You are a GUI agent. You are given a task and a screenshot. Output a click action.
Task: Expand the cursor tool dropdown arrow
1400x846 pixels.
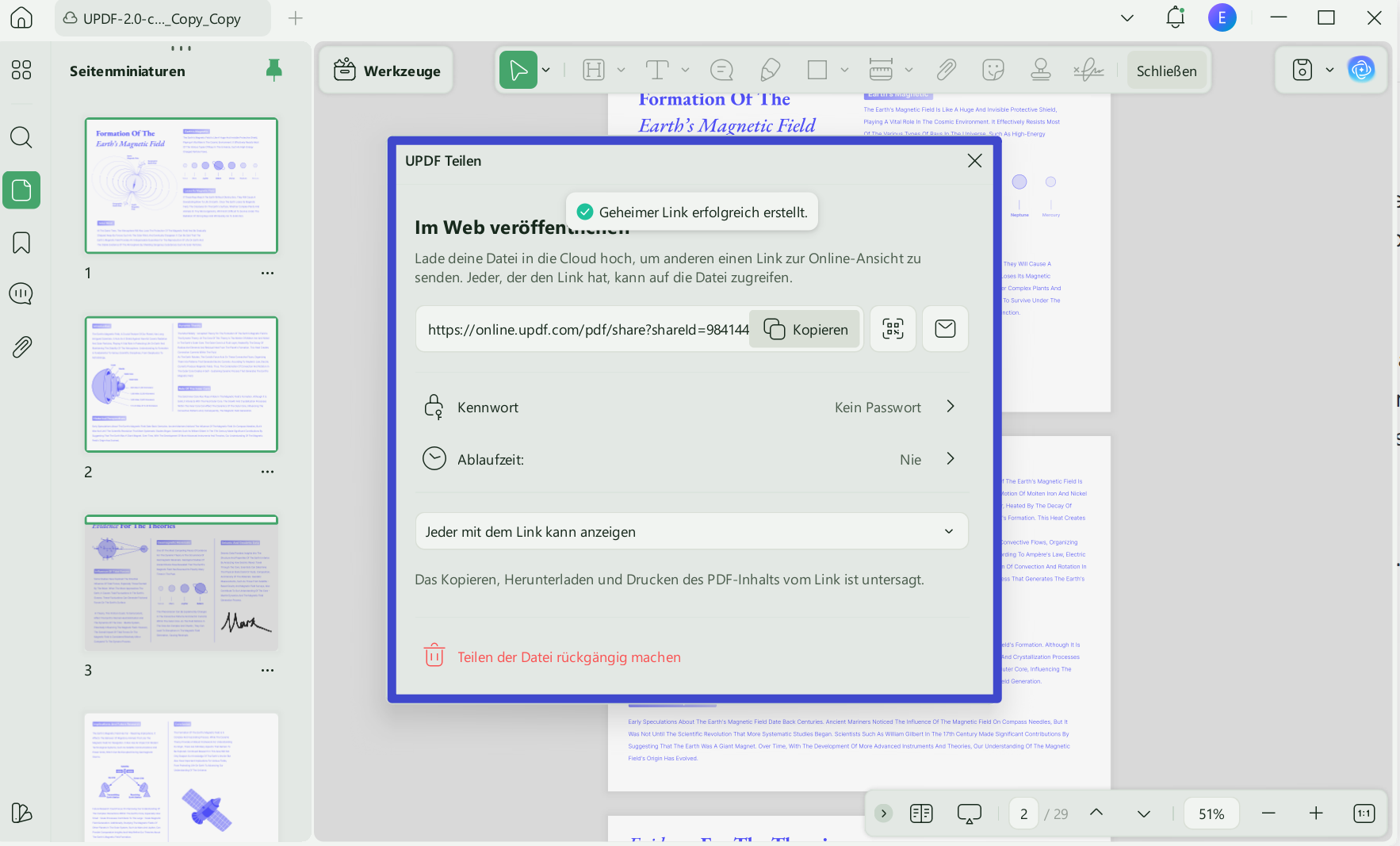(x=545, y=71)
